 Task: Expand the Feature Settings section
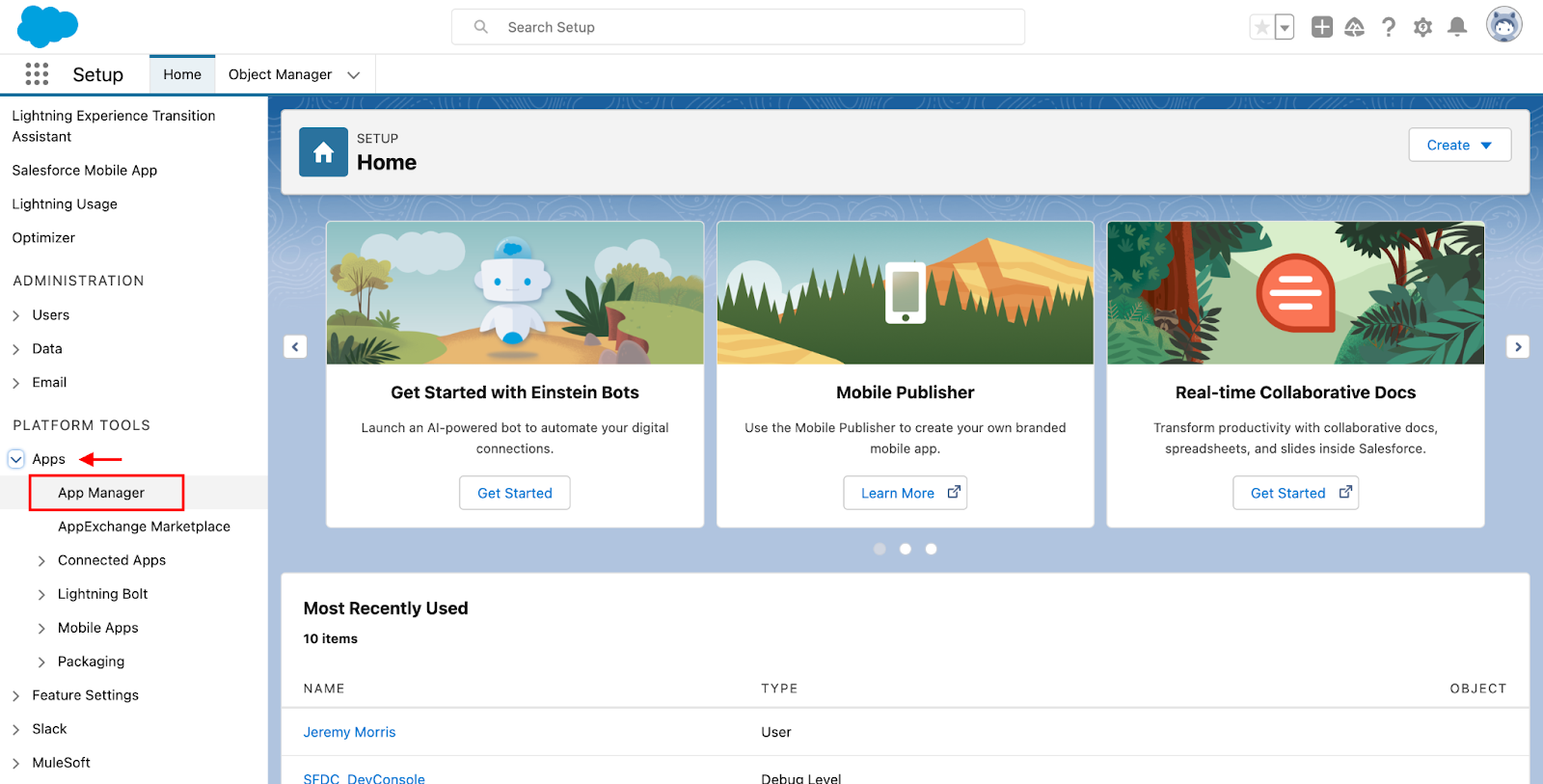click(x=15, y=695)
